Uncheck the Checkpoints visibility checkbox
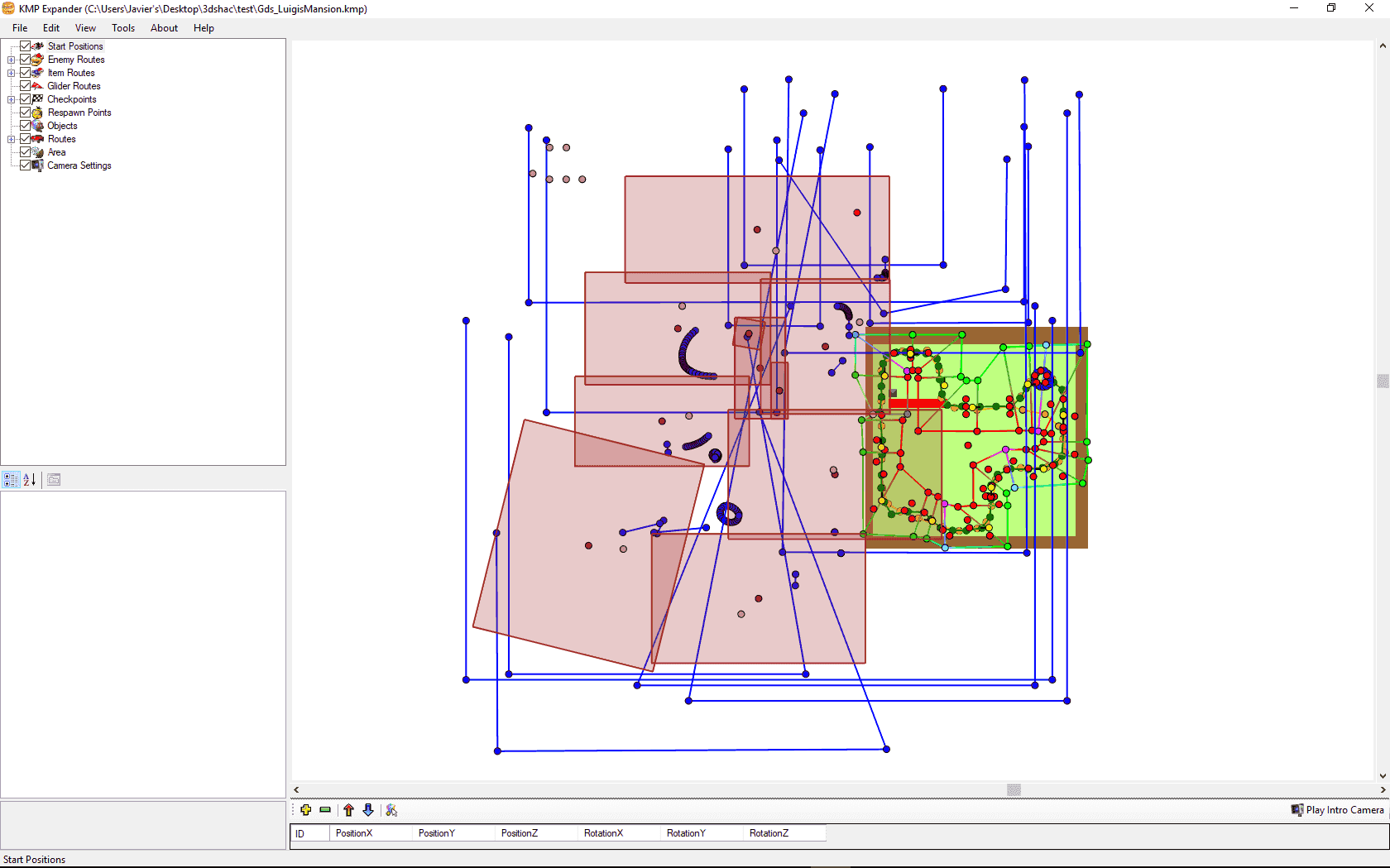Image resolution: width=1390 pixels, height=868 pixels. point(25,99)
